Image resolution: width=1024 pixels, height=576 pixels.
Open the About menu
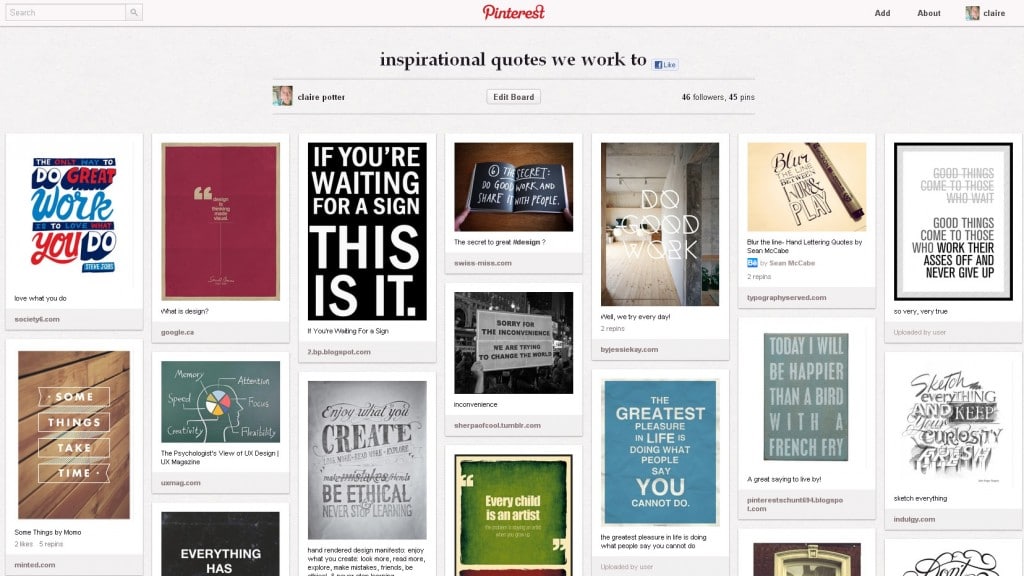929,13
